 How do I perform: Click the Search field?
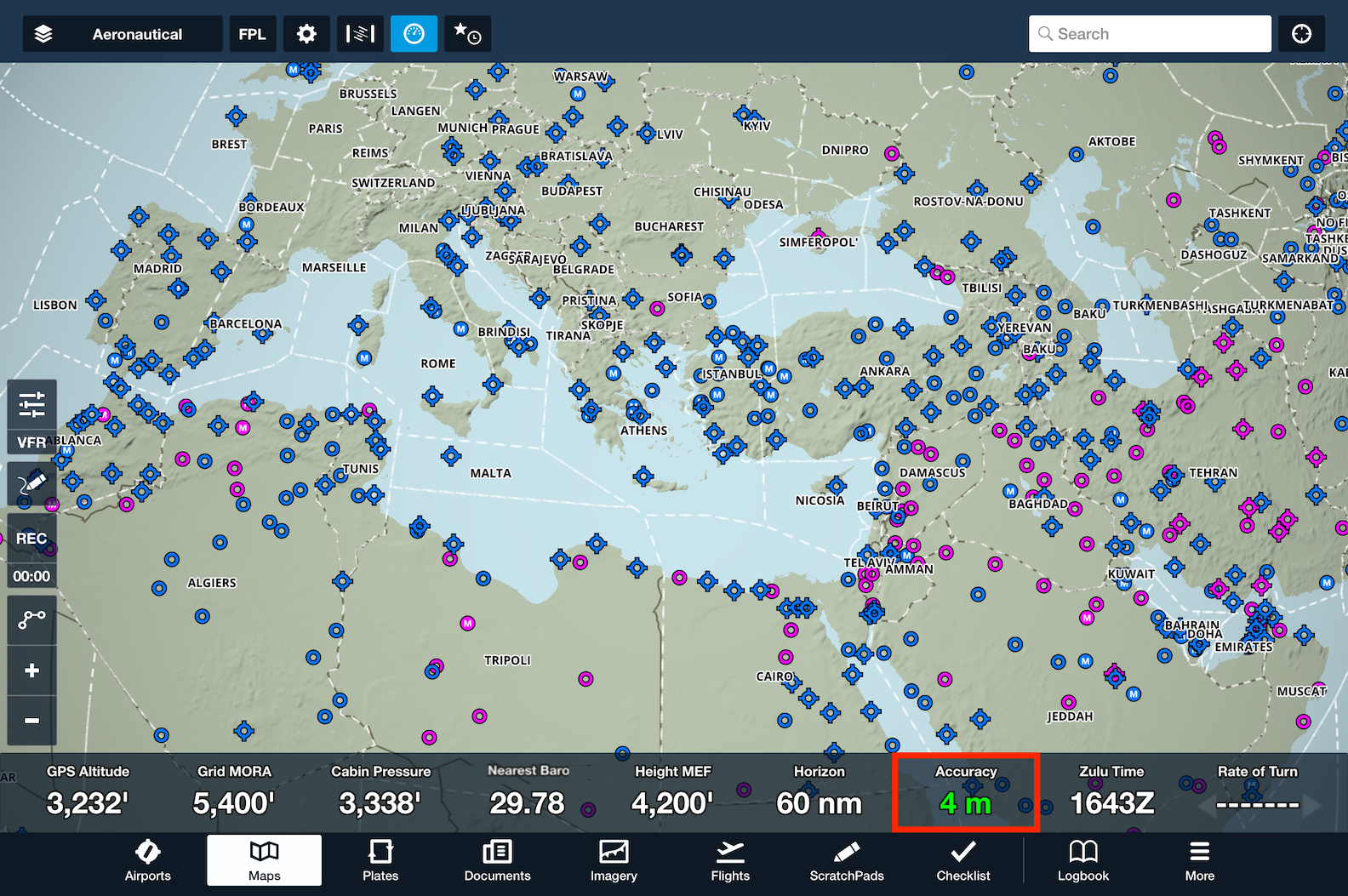[1150, 34]
